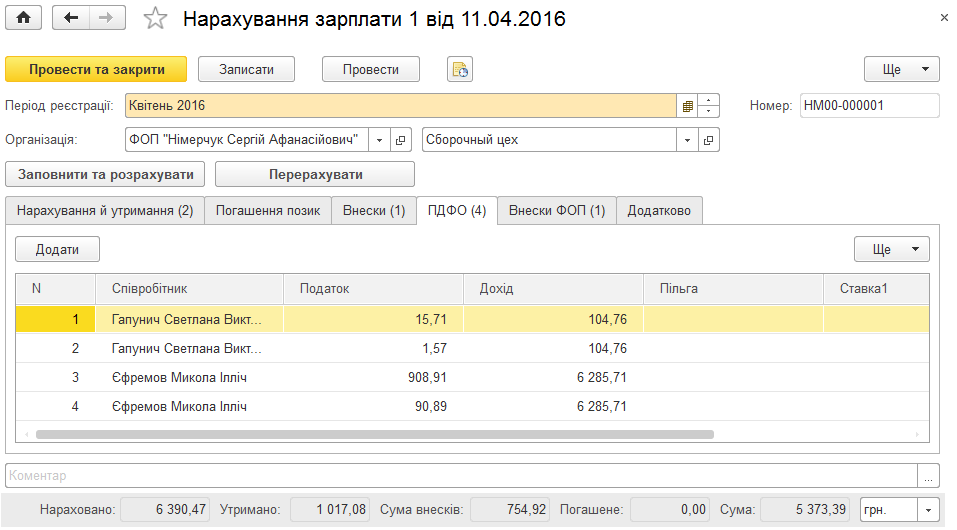Click the N column header
Viewport: 957px width, 530px height.
pyautogui.click(x=56, y=289)
